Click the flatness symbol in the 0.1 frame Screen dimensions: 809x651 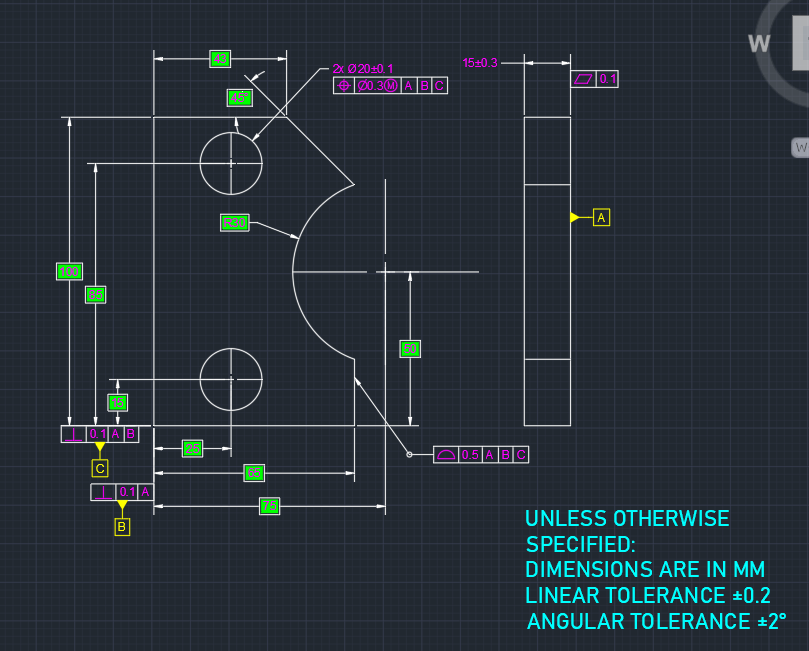583,79
